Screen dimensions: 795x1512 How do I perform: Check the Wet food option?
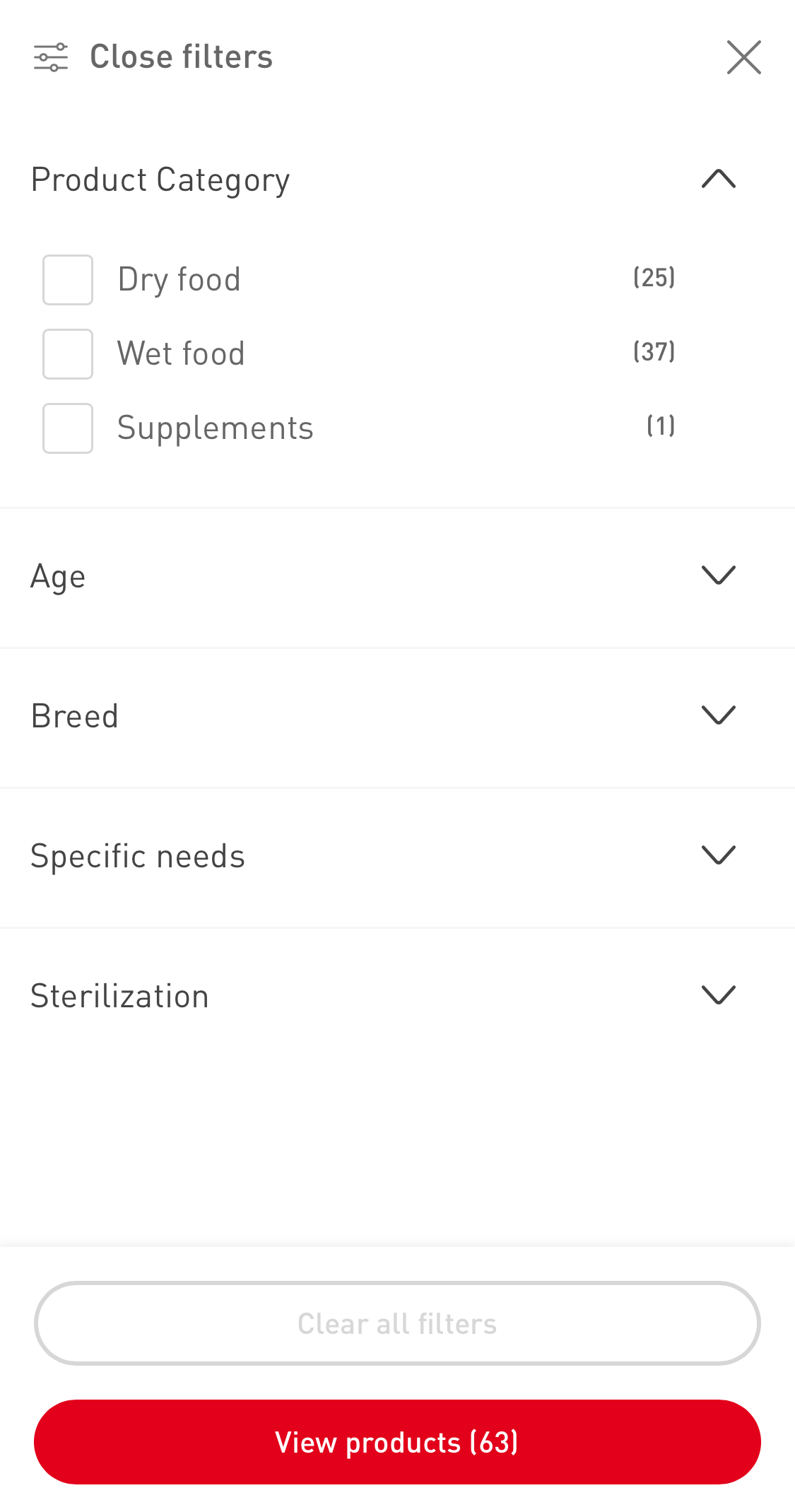67,353
